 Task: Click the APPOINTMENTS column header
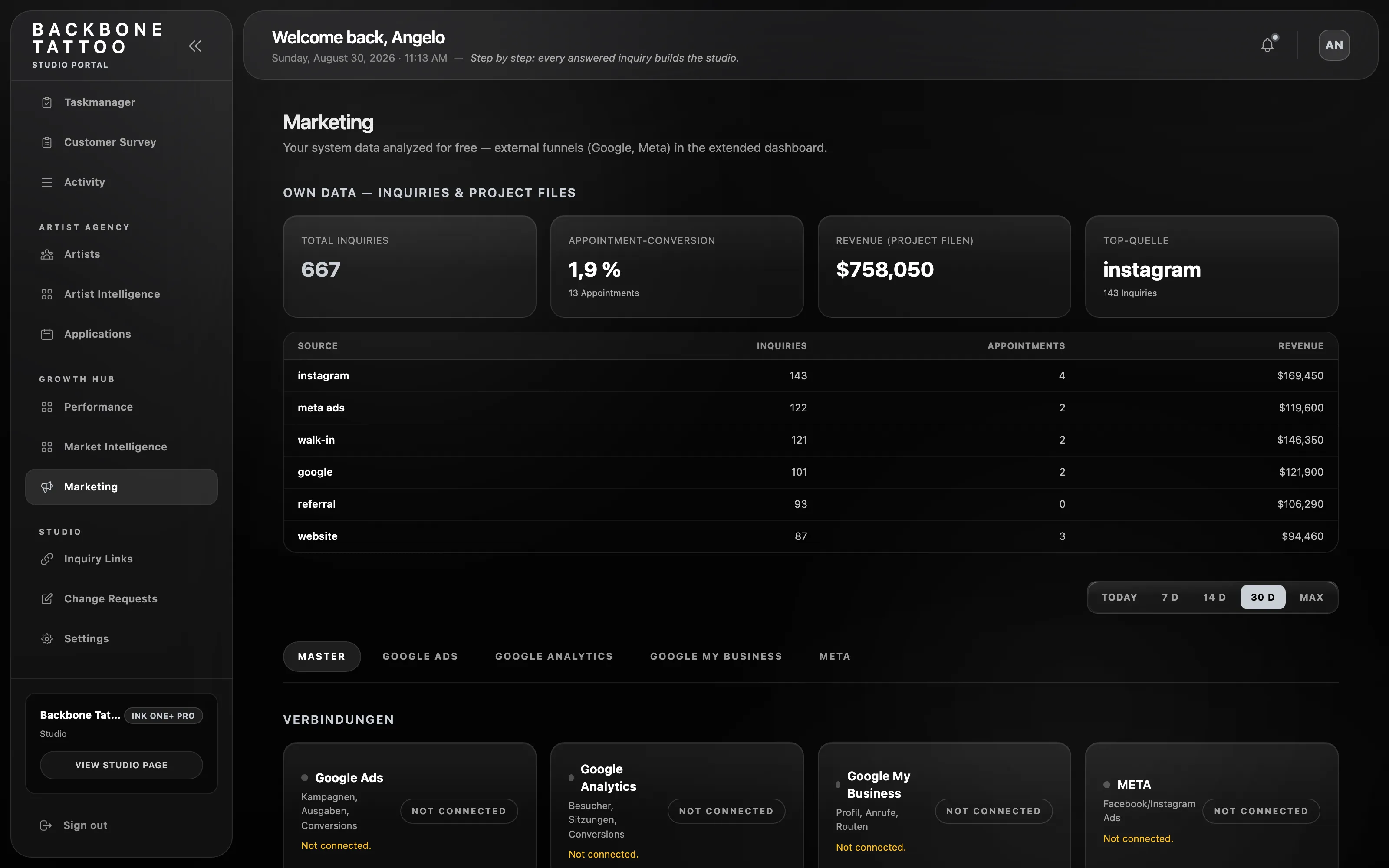point(1026,346)
